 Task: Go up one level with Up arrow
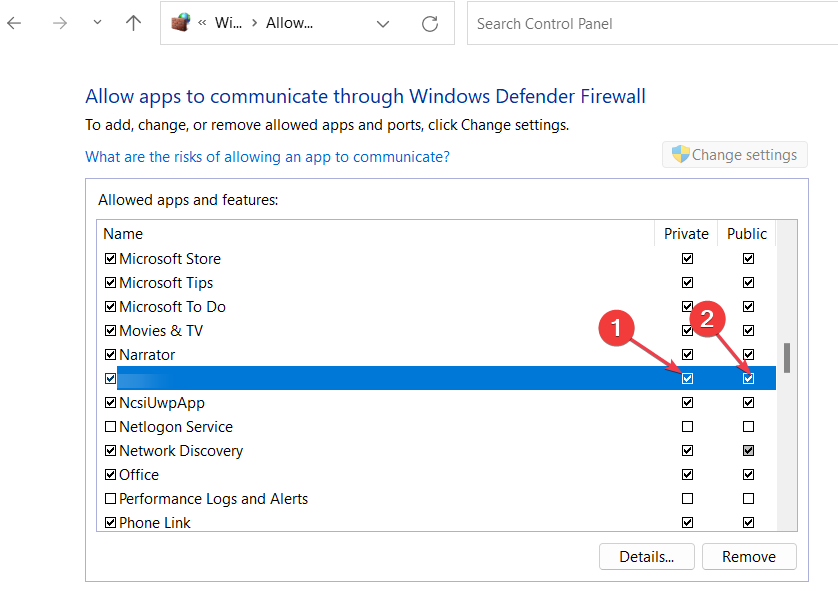pos(133,23)
